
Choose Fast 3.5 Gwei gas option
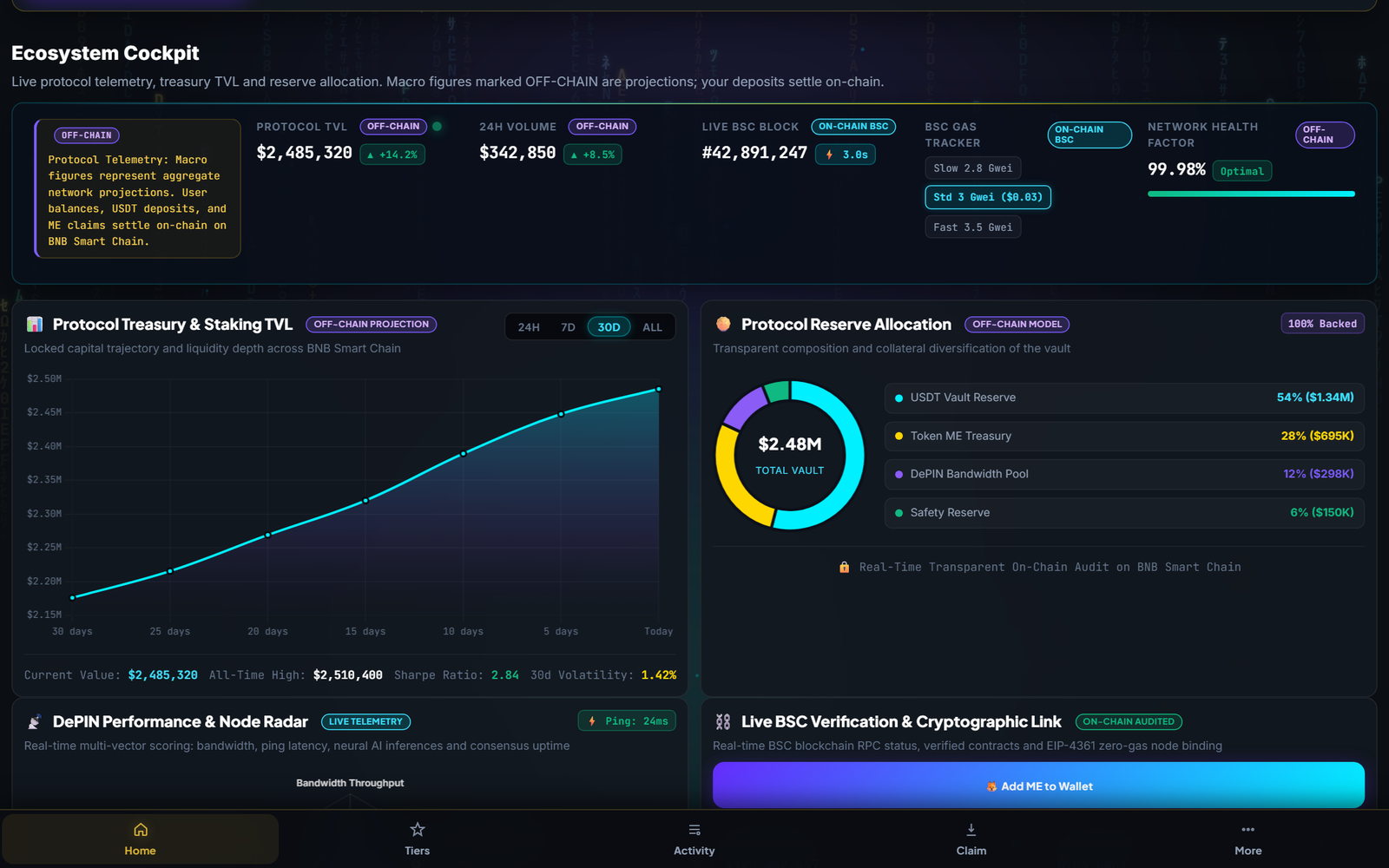pos(973,227)
